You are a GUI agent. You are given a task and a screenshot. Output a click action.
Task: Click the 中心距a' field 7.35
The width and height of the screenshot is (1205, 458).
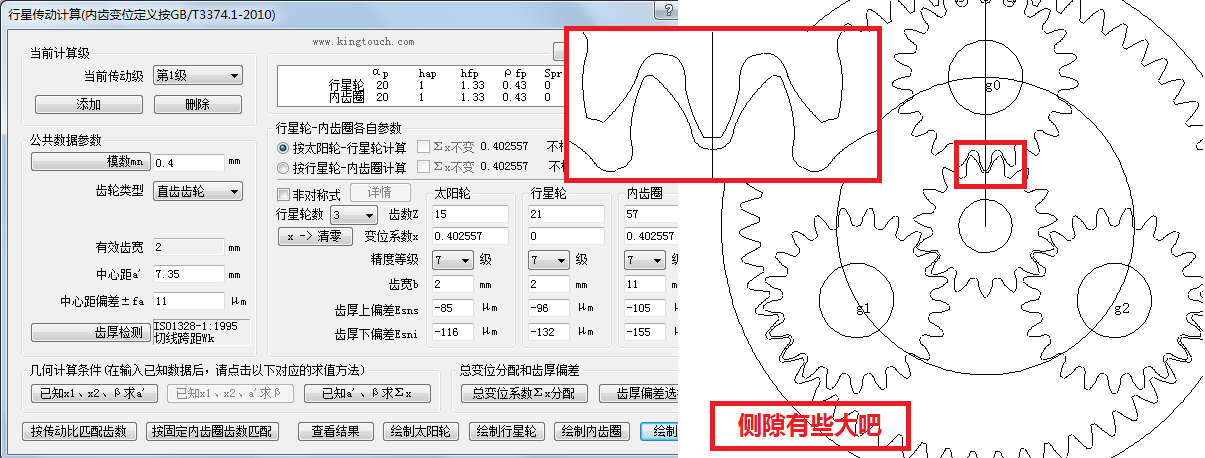click(187, 273)
